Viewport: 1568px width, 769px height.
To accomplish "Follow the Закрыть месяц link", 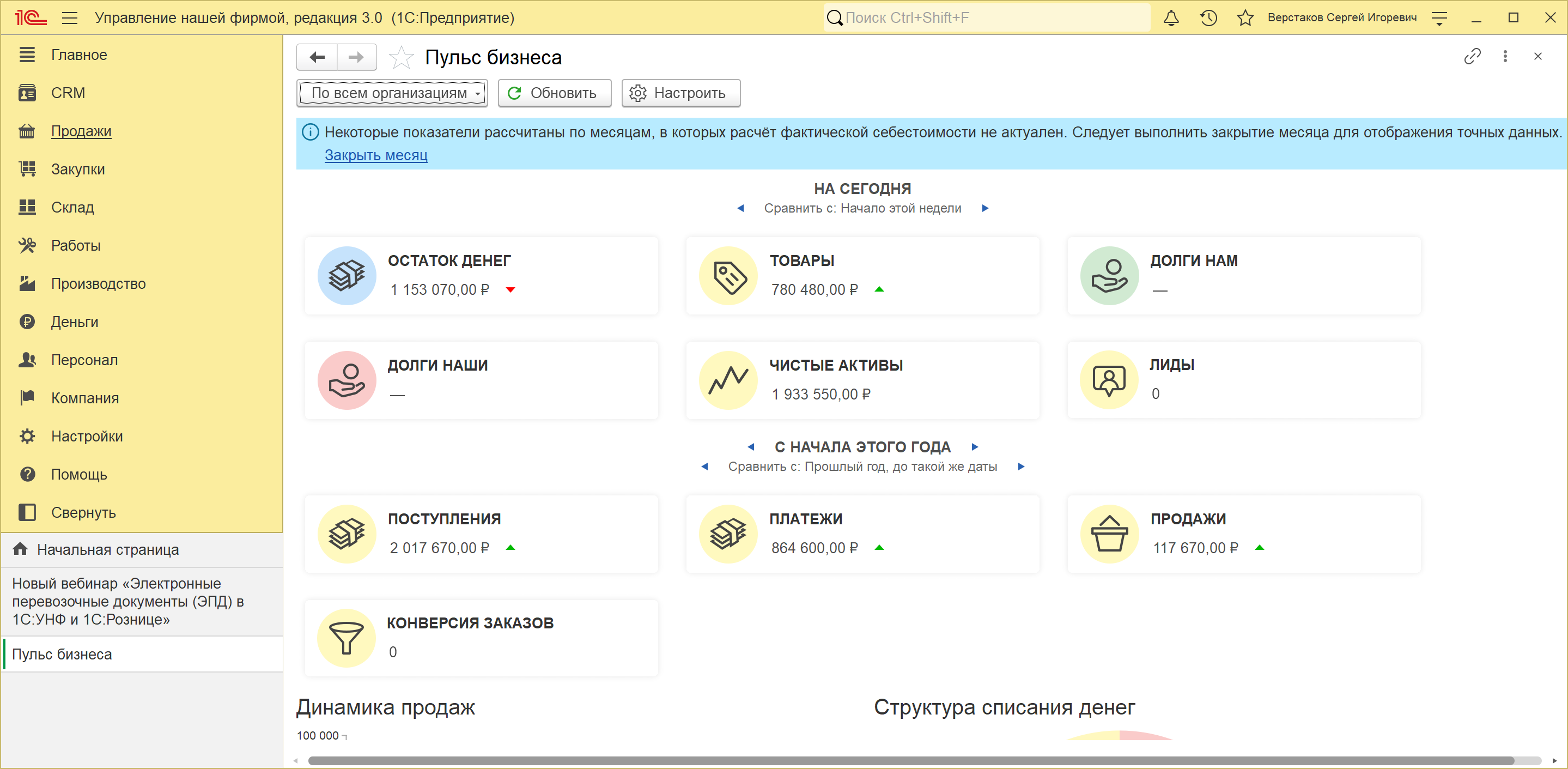I will pos(375,155).
